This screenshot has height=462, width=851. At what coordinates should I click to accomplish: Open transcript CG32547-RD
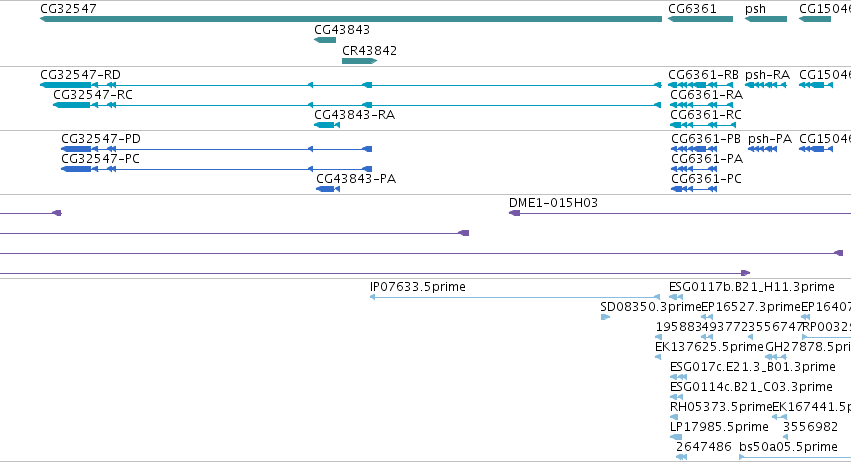point(351,85)
